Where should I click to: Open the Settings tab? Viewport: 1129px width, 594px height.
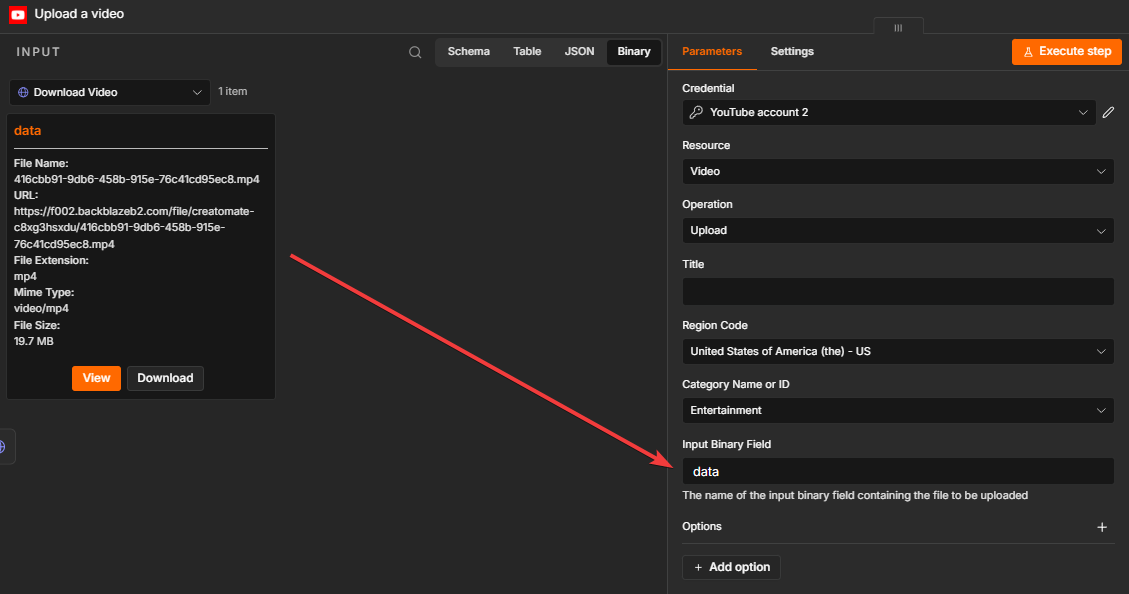point(792,52)
